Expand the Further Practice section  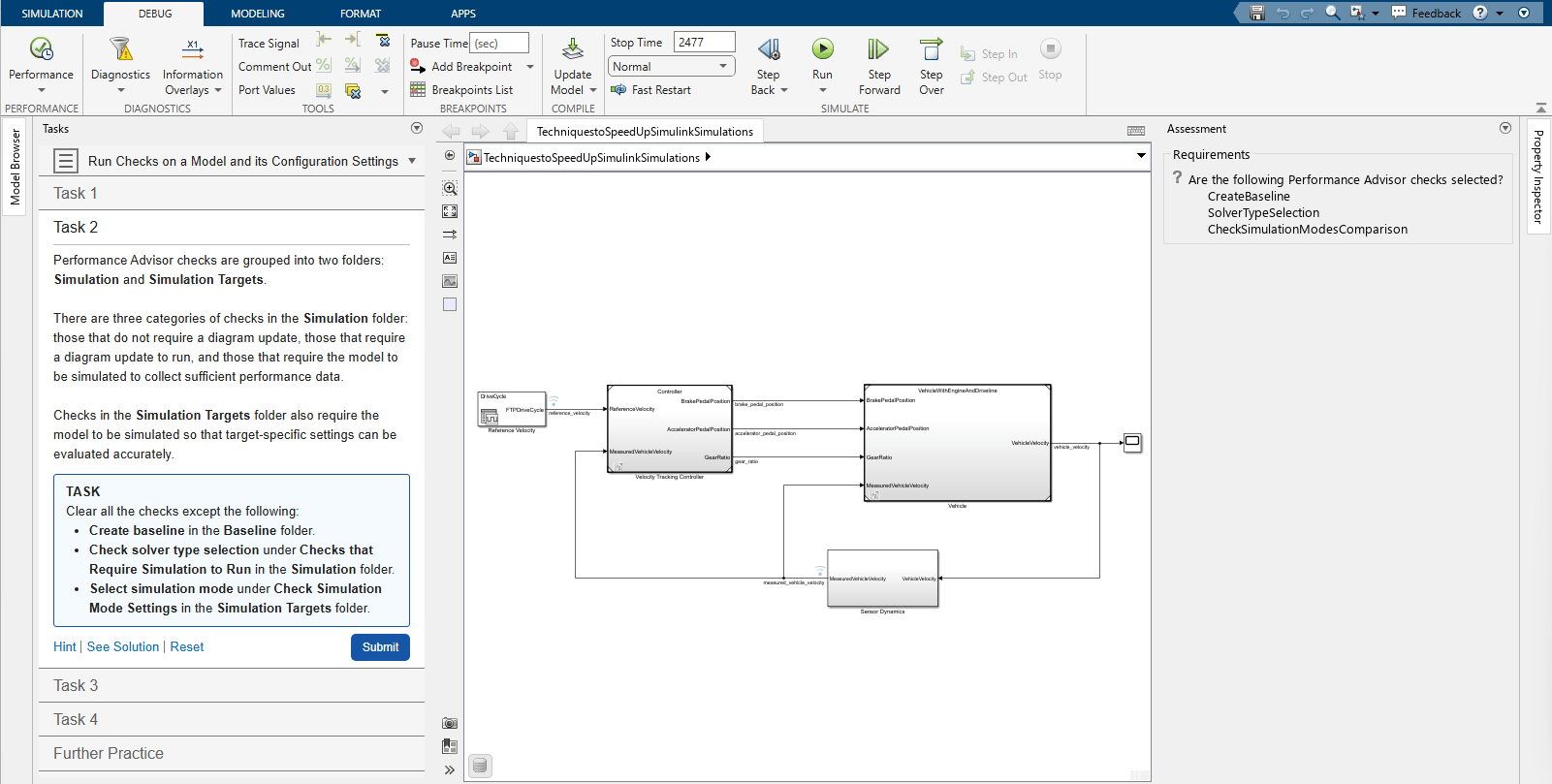232,754
